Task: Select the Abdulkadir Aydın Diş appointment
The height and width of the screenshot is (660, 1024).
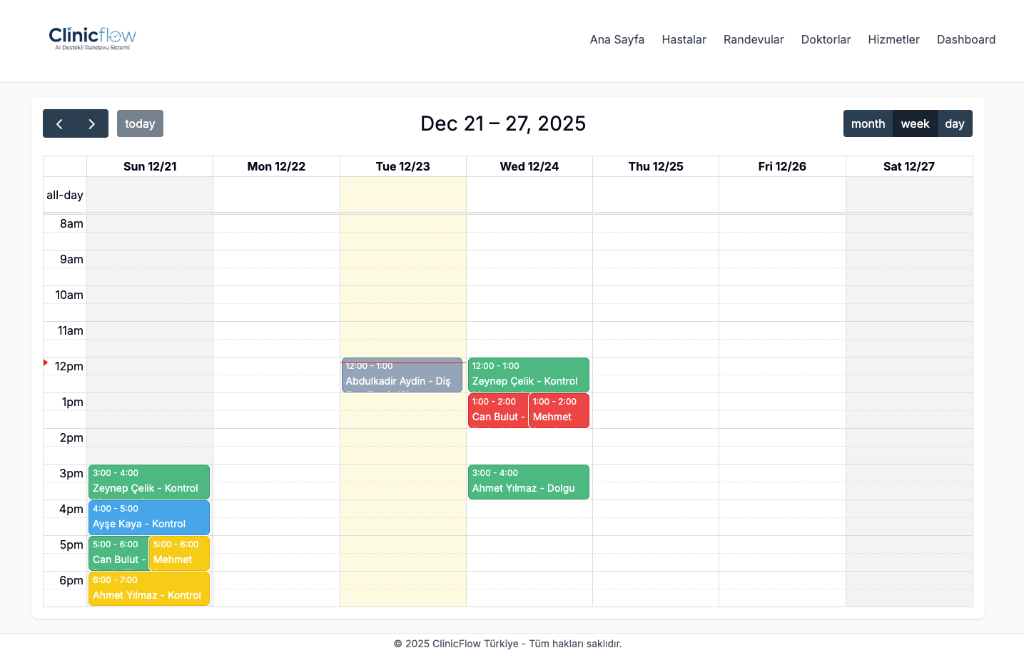Action: (x=402, y=374)
